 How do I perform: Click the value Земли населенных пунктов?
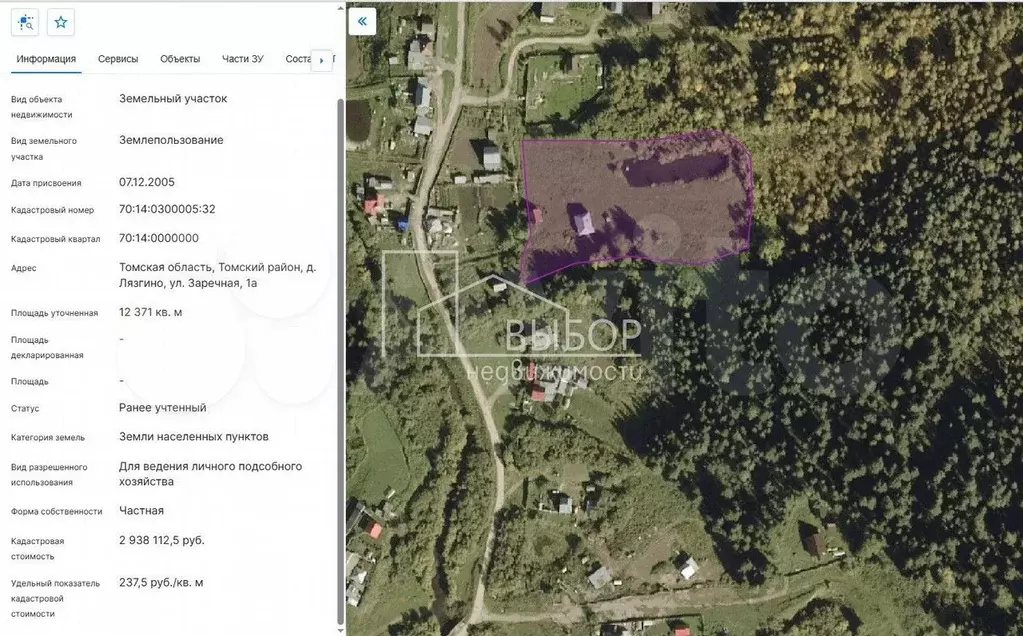click(x=194, y=437)
